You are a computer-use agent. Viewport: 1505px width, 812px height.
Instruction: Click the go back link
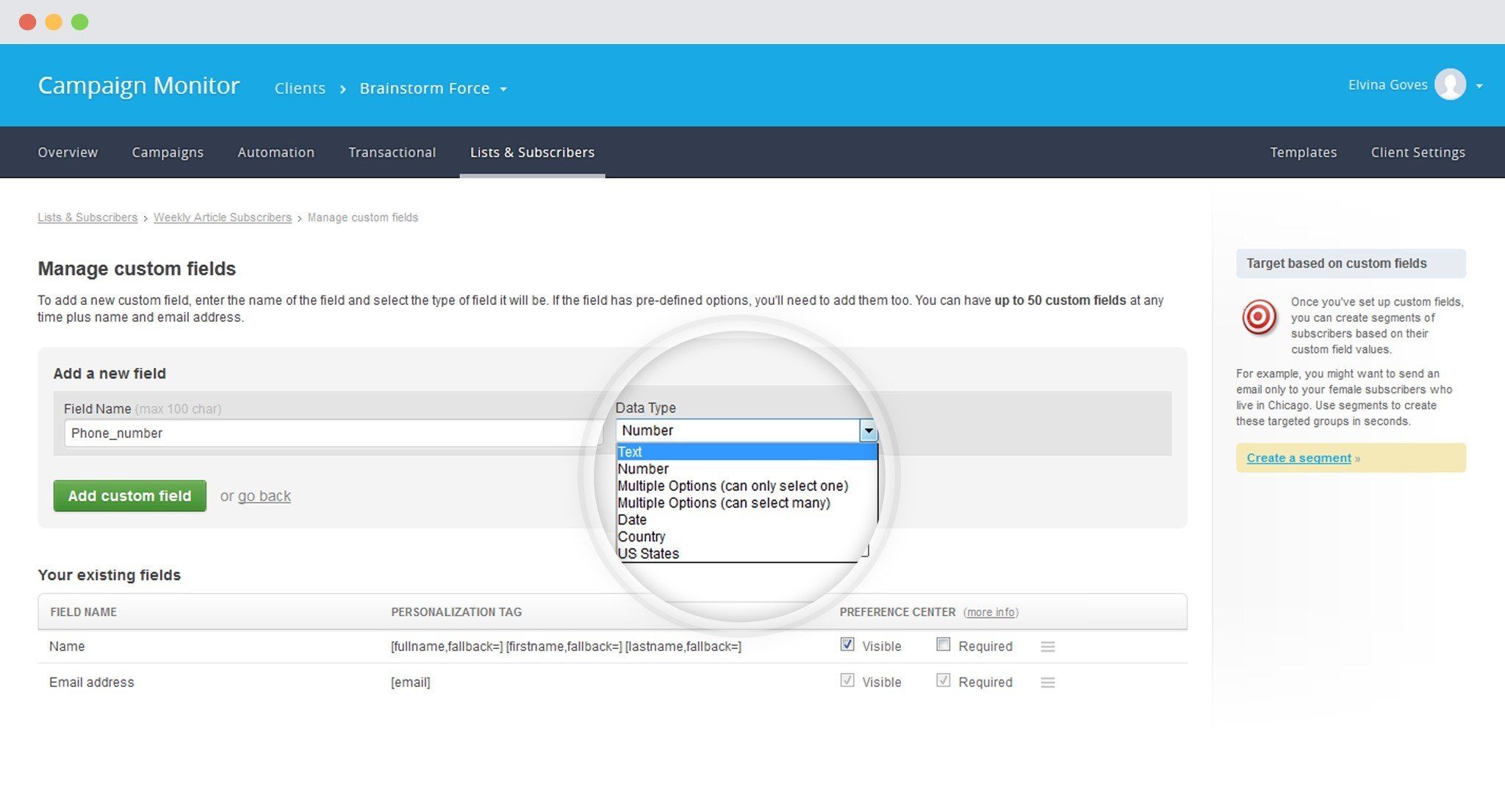[x=264, y=496]
